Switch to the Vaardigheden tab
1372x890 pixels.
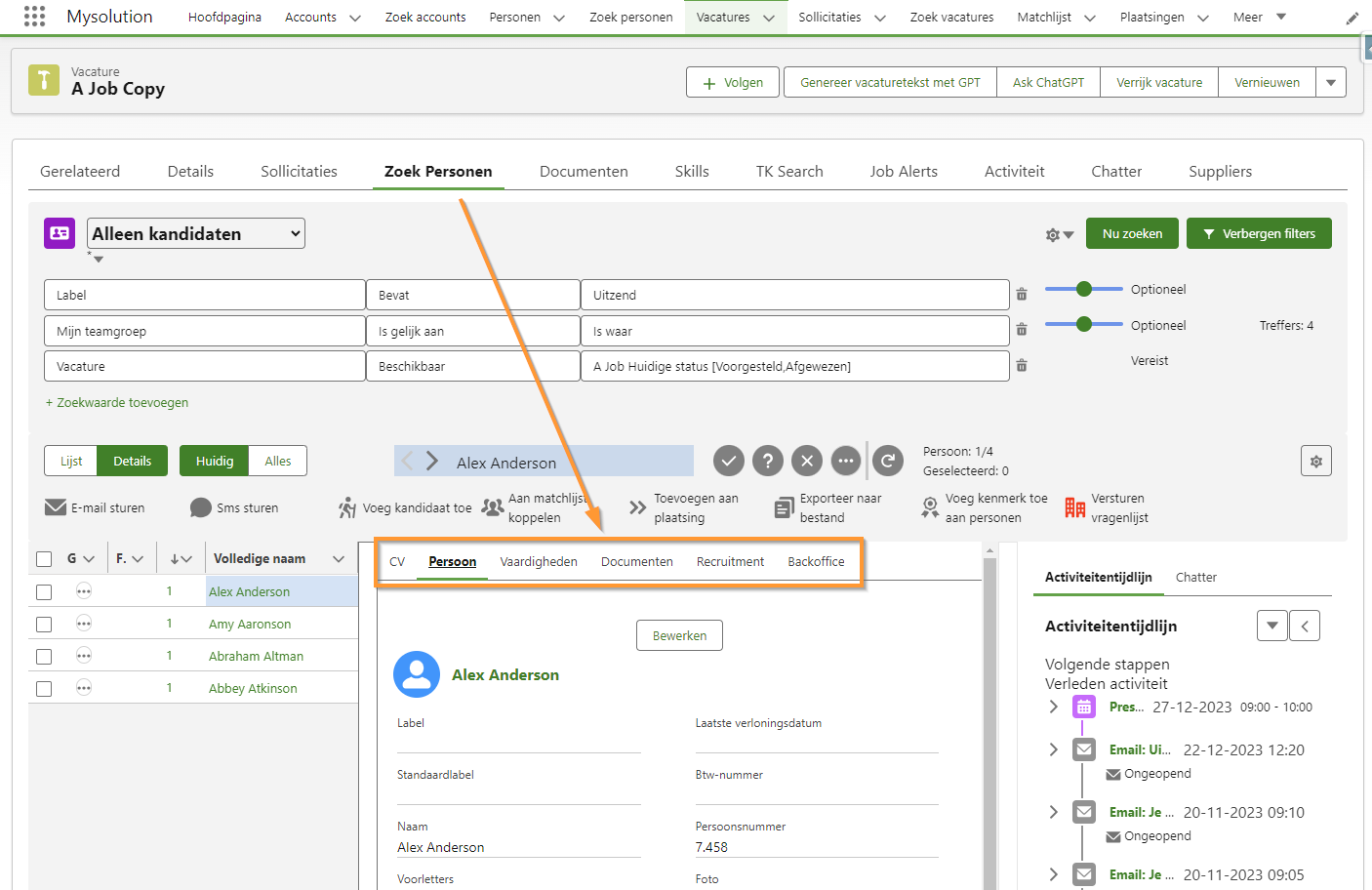point(539,562)
